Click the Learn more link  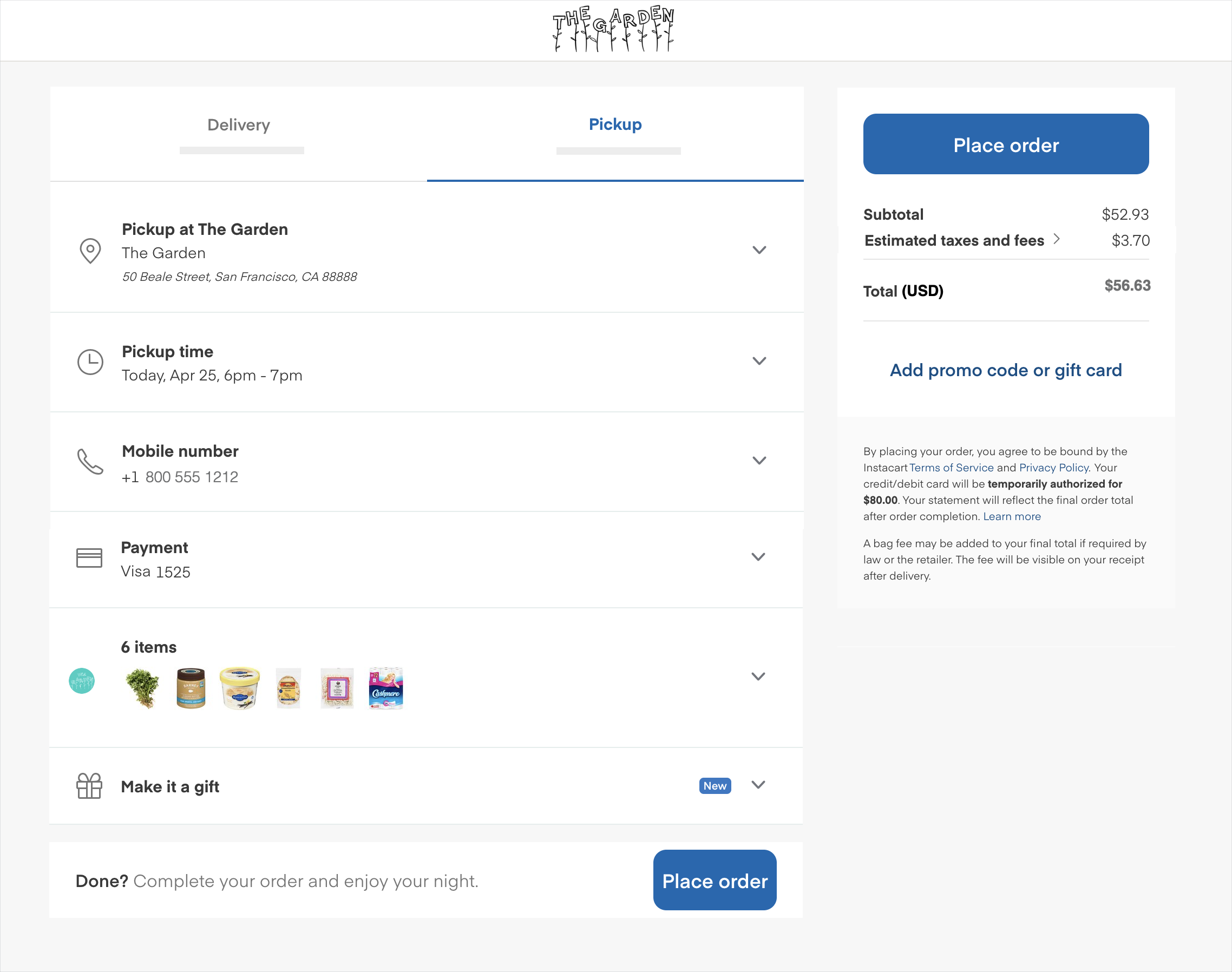pos(1013,516)
